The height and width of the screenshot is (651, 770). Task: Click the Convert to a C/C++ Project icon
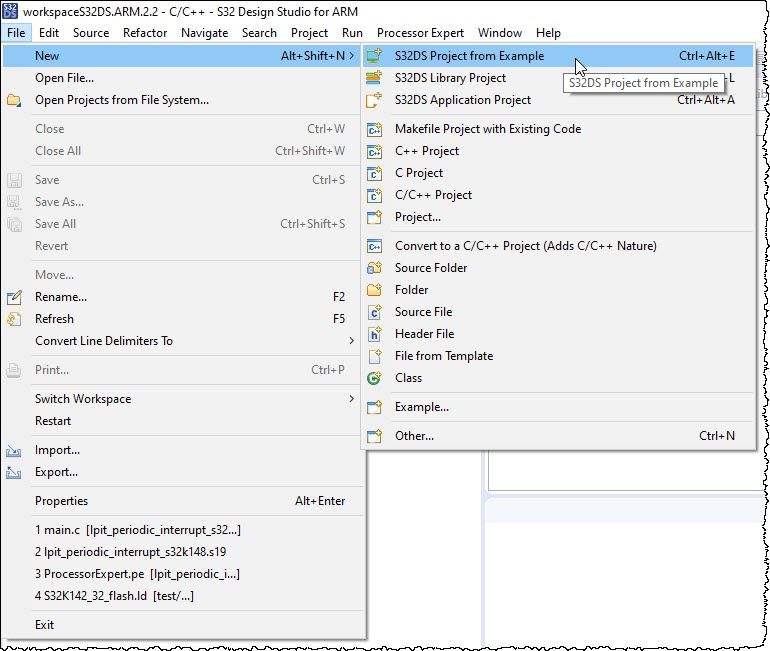(374, 245)
